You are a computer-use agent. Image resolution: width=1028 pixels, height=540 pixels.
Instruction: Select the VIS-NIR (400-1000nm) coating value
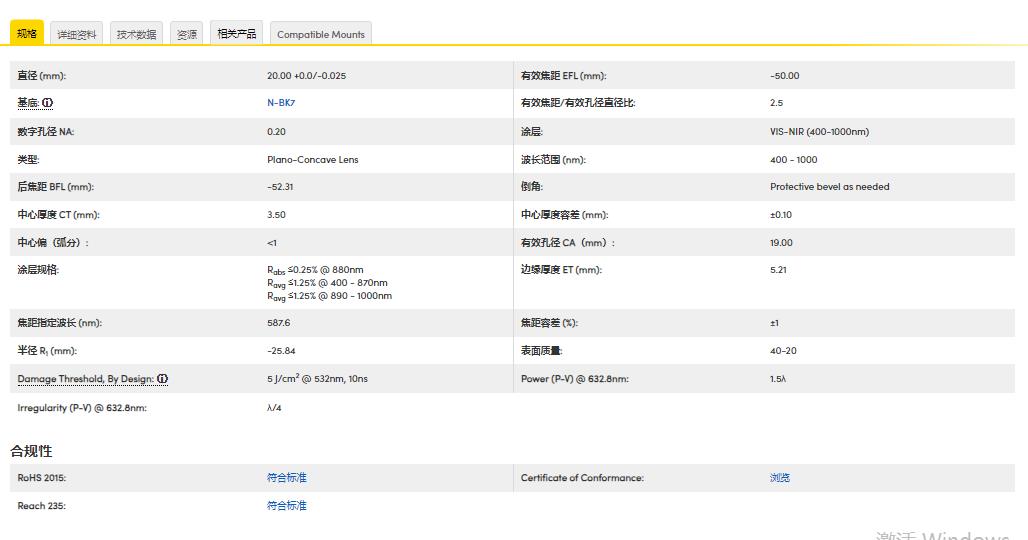[x=820, y=132]
